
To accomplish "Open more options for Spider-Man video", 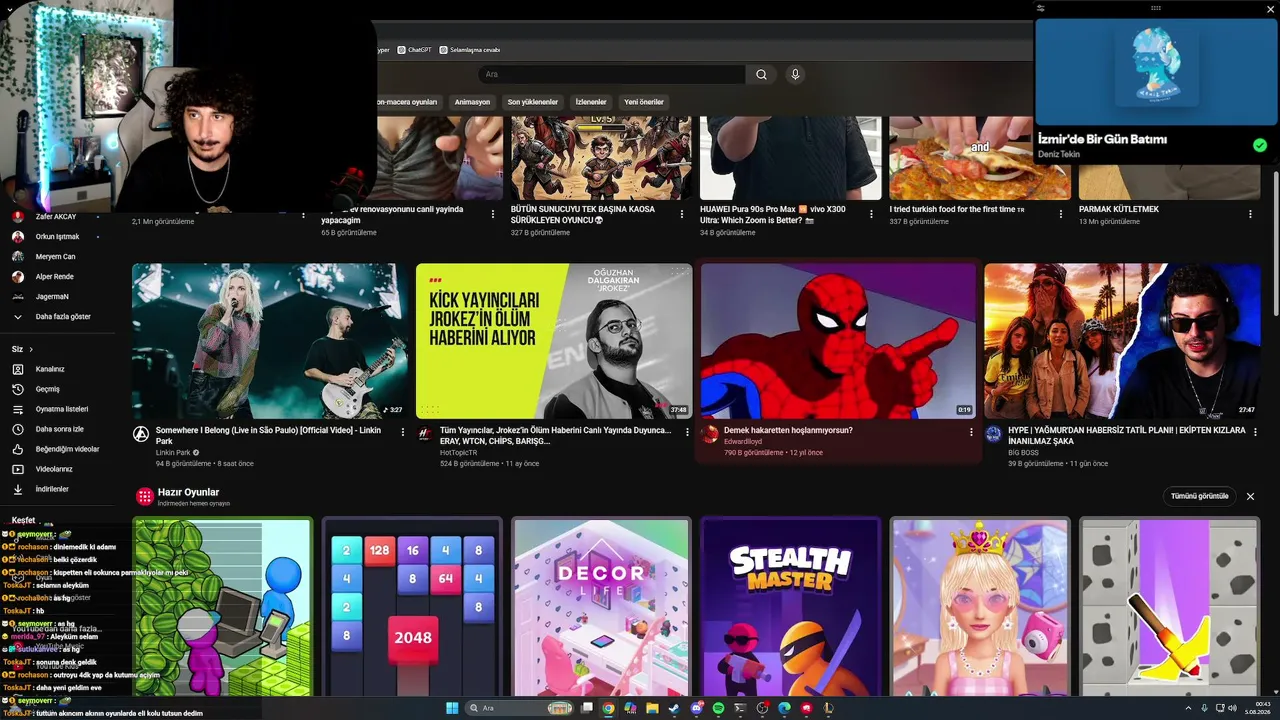I will click(971, 432).
